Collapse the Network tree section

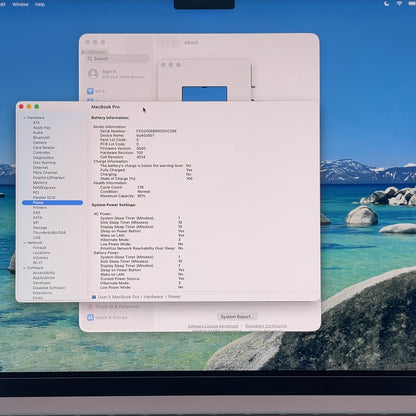click(24, 243)
